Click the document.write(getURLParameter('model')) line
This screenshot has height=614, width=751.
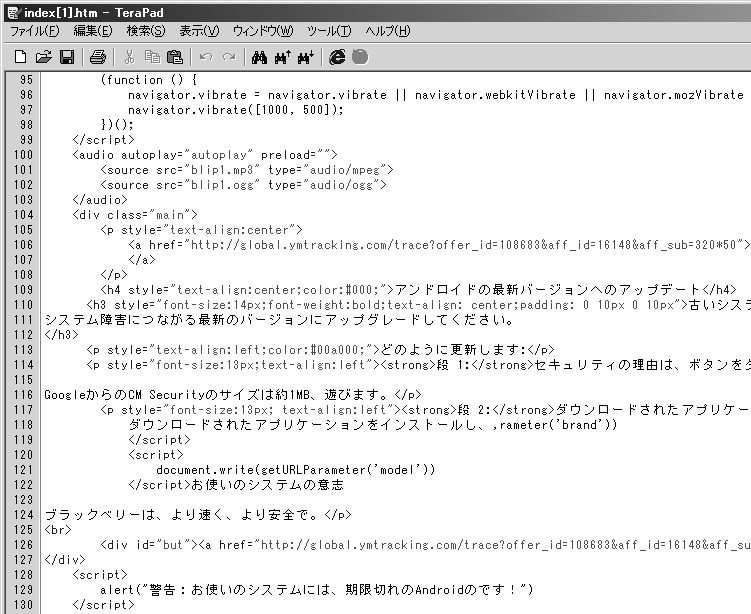296,470
